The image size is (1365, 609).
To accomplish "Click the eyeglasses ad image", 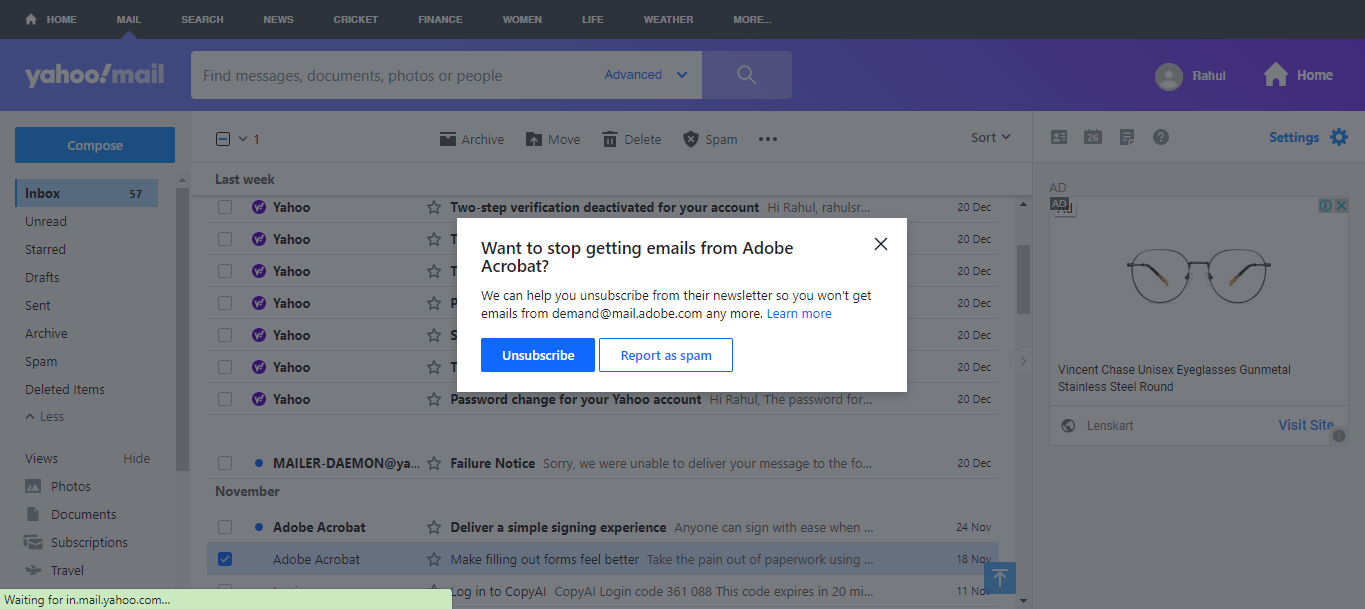I will pyautogui.click(x=1198, y=277).
